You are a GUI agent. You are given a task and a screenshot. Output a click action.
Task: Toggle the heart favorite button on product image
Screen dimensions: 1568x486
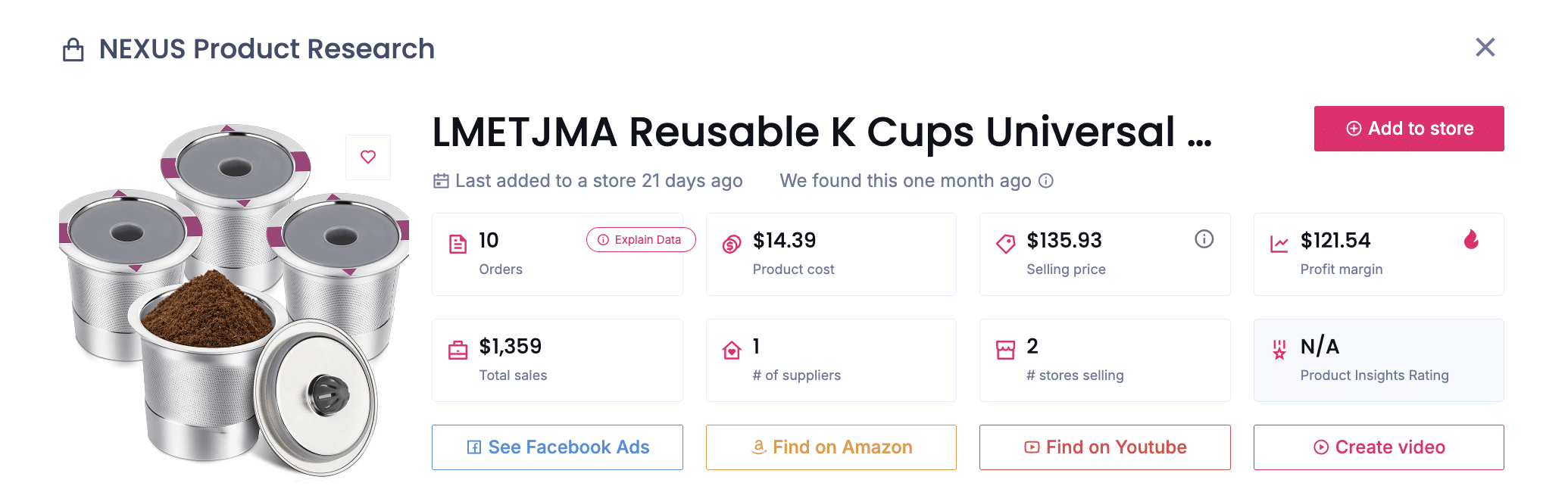coord(368,157)
